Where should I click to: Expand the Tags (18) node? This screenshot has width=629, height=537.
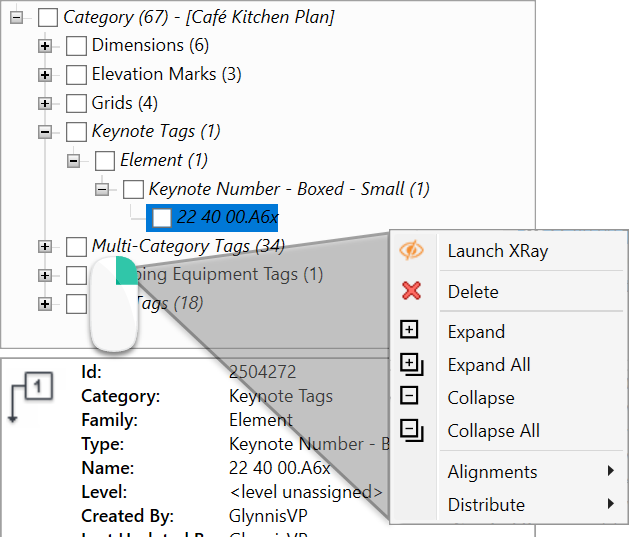[45, 304]
